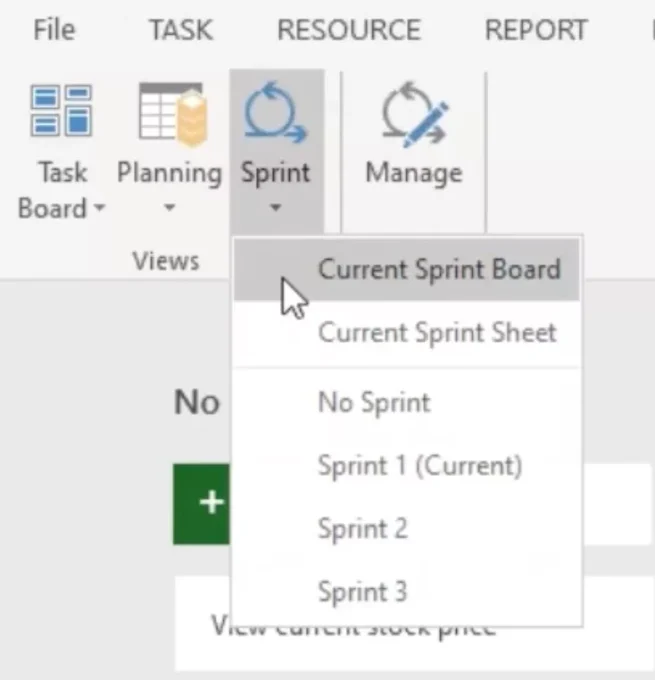Collapse the Sprint dropdown arrow
The height and width of the screenshot is (680, 655).
point(275,207)
